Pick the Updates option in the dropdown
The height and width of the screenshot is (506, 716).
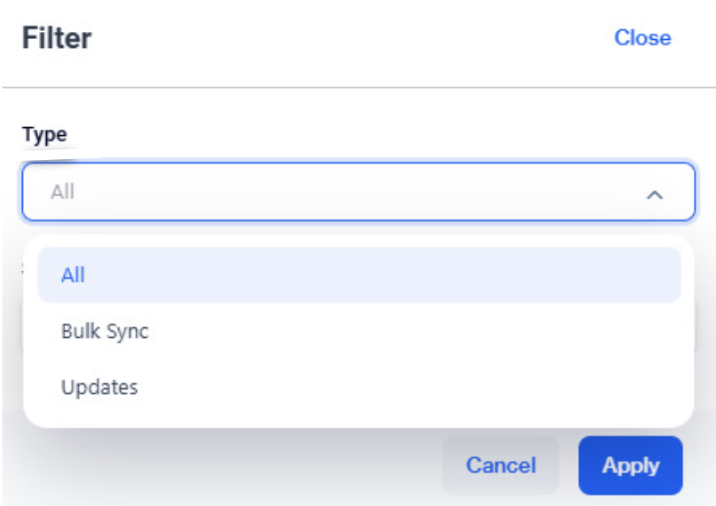pos(359,387)
